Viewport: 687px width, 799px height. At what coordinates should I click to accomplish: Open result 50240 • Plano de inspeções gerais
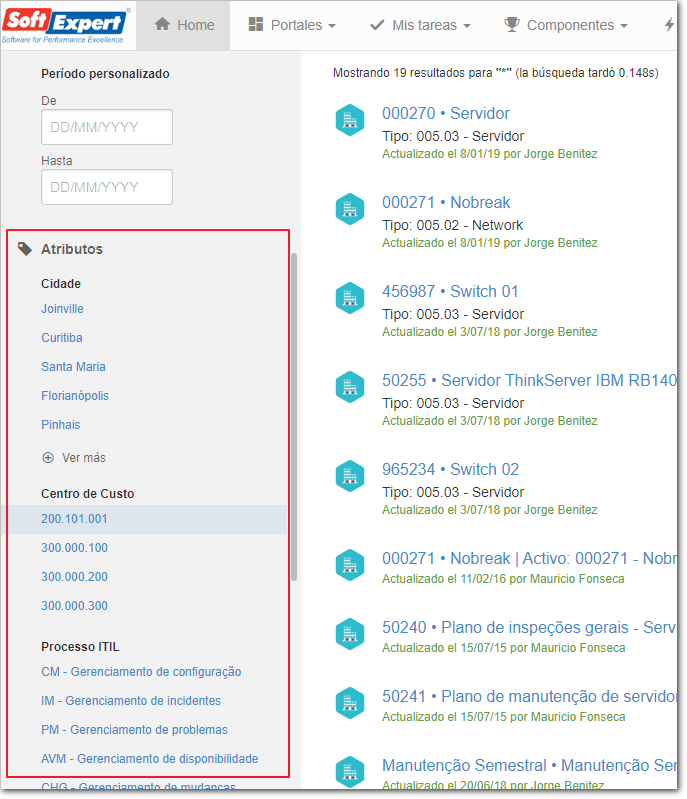(x=529, y=627)
